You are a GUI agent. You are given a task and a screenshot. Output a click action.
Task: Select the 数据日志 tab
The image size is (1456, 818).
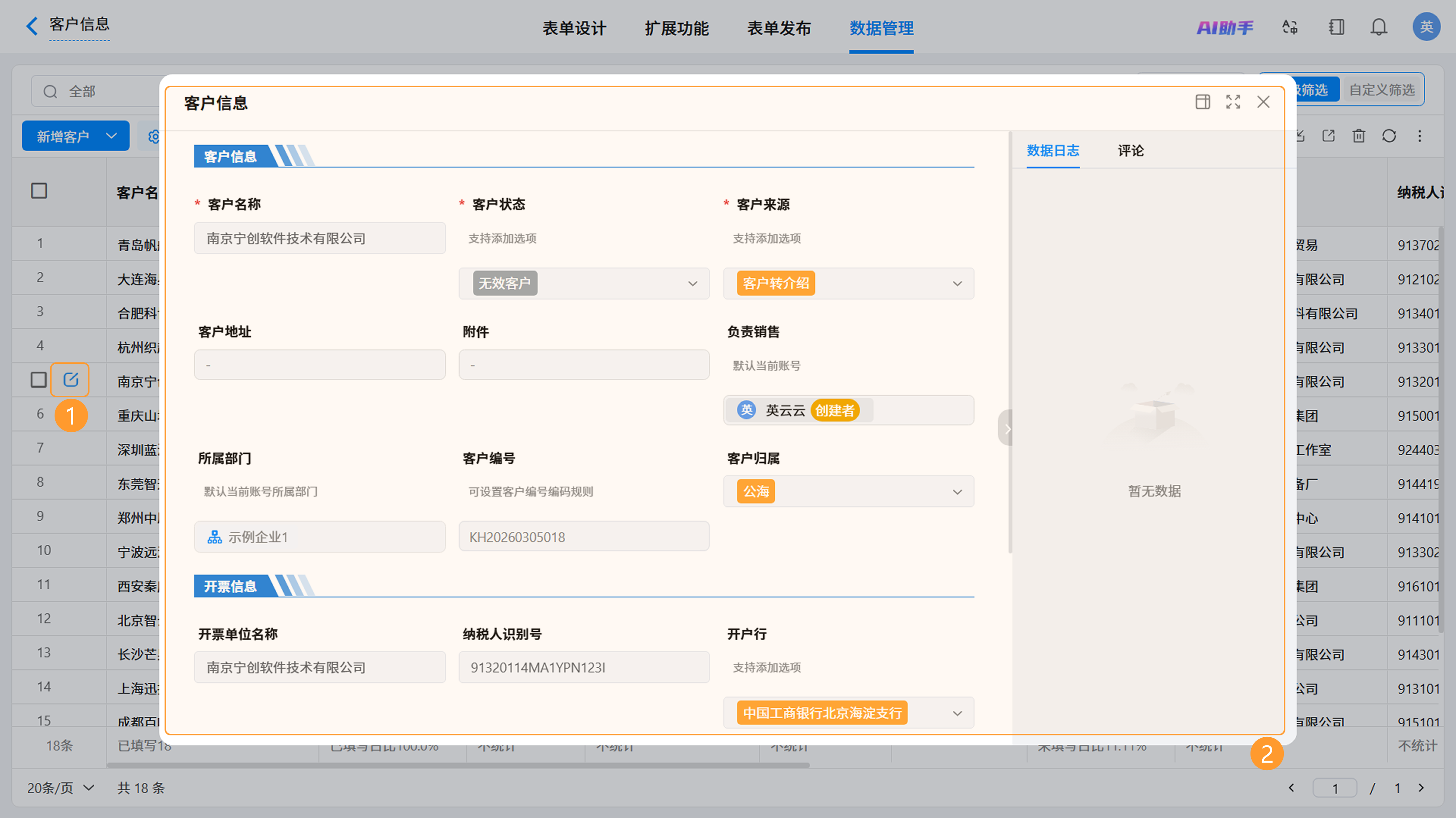point(1053,150)
